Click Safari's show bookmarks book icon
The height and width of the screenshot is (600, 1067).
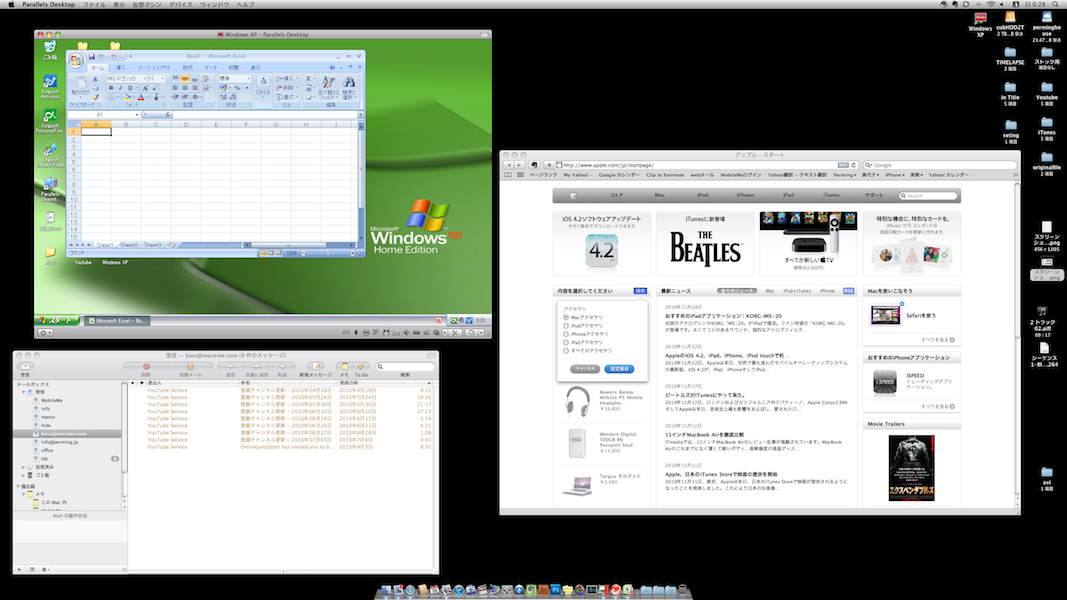508,175
